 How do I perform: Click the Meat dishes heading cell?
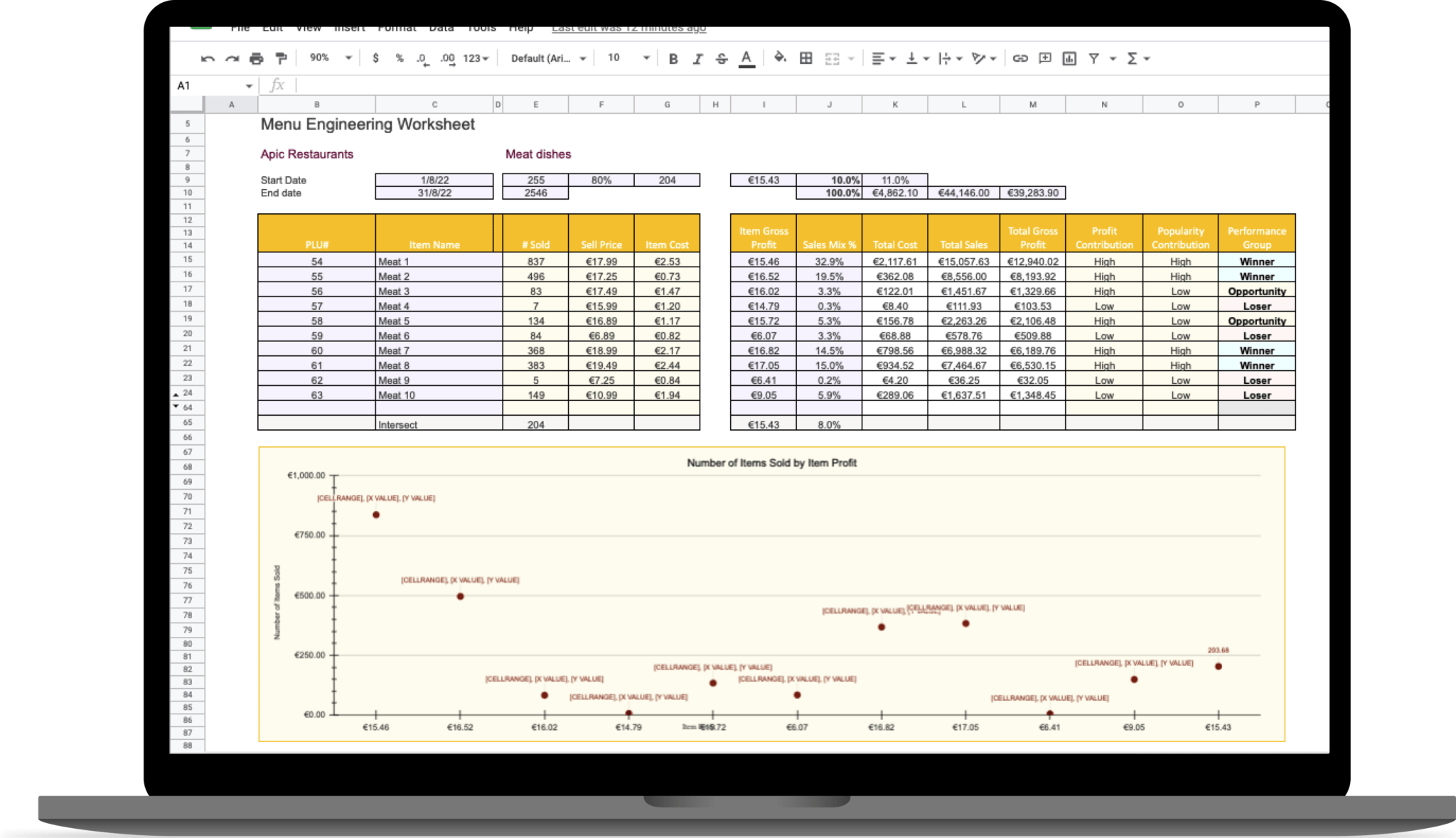[538, 154]
